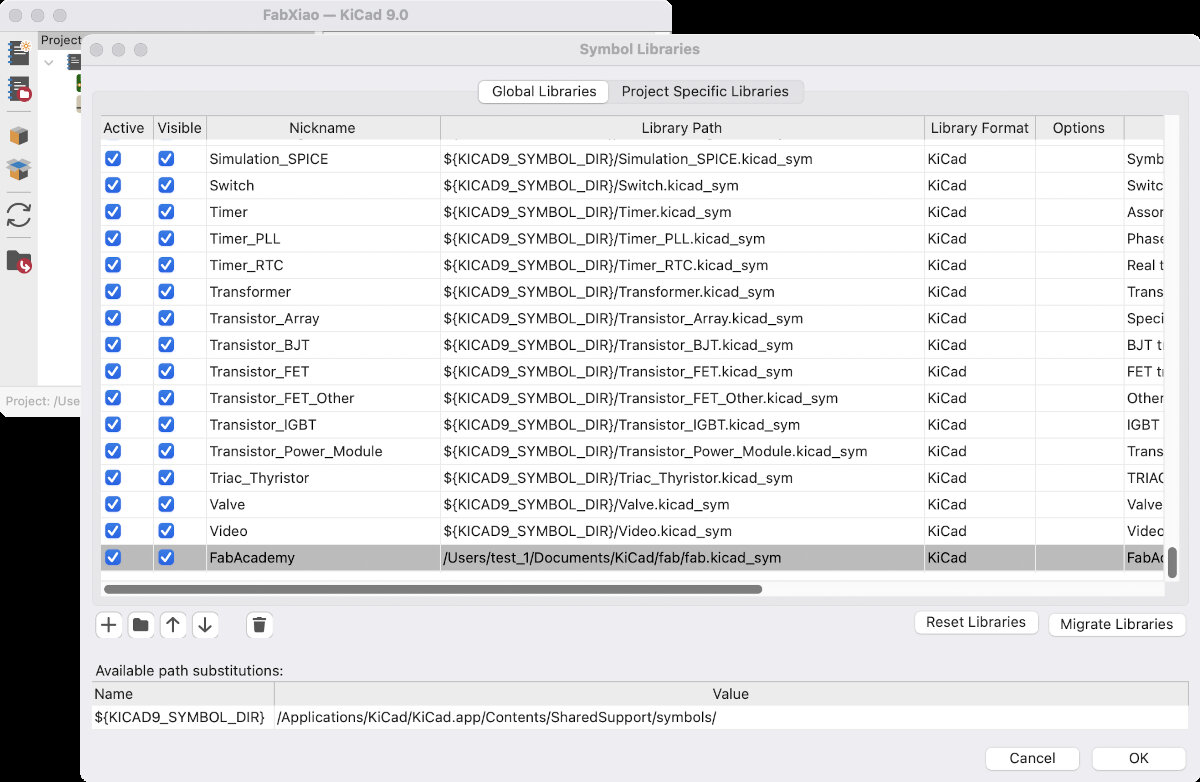
Task: Click the Migrate Libraries button
Action: click(x=1117, y=624)
